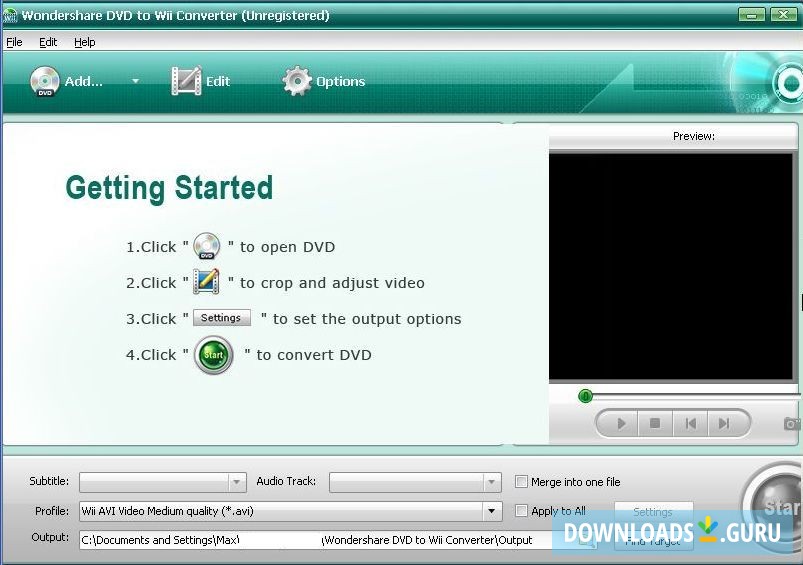Click the large Start convert button

pos(774,507)
